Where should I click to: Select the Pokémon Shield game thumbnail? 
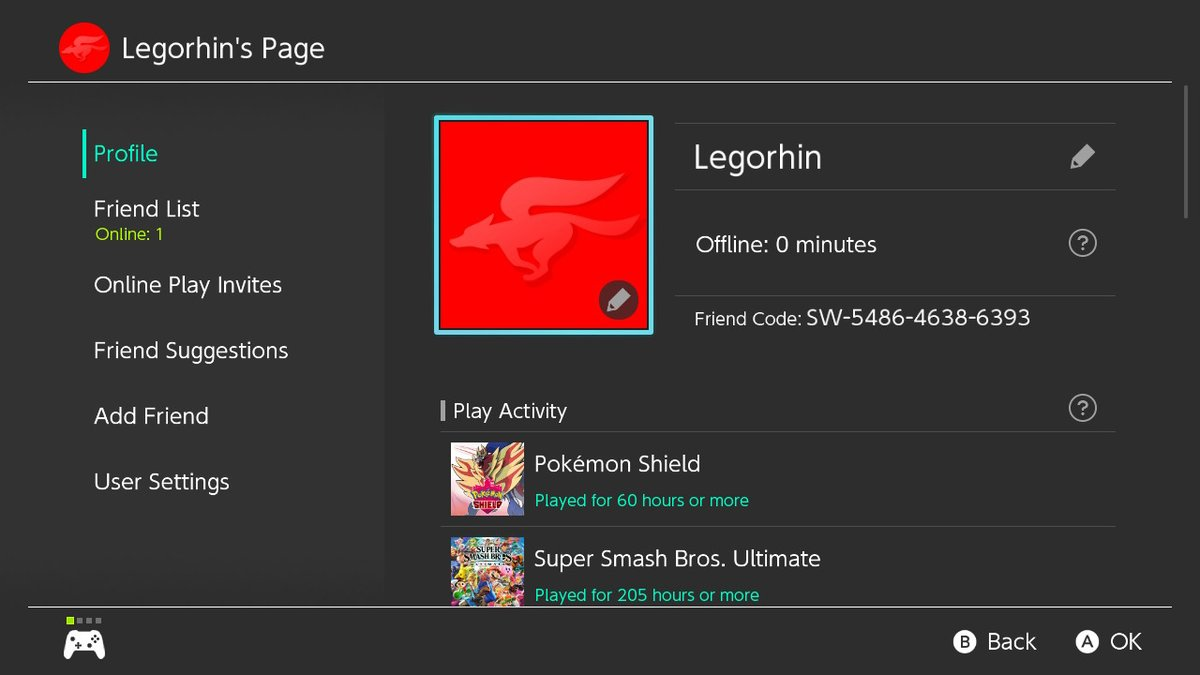pyautogui.click(x=487, y=479)
